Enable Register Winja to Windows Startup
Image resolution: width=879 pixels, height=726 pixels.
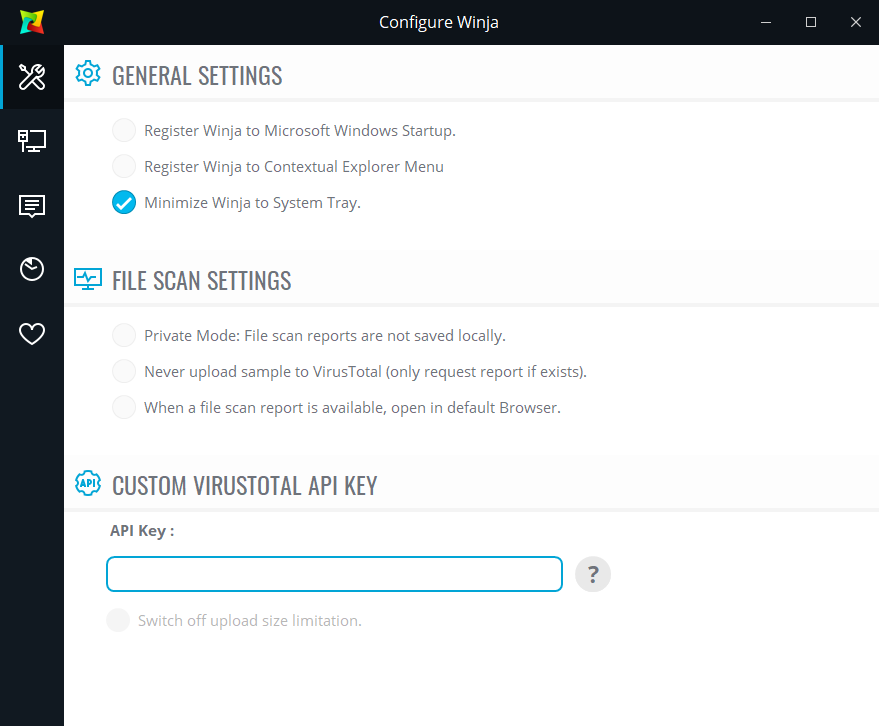point(124,130)
